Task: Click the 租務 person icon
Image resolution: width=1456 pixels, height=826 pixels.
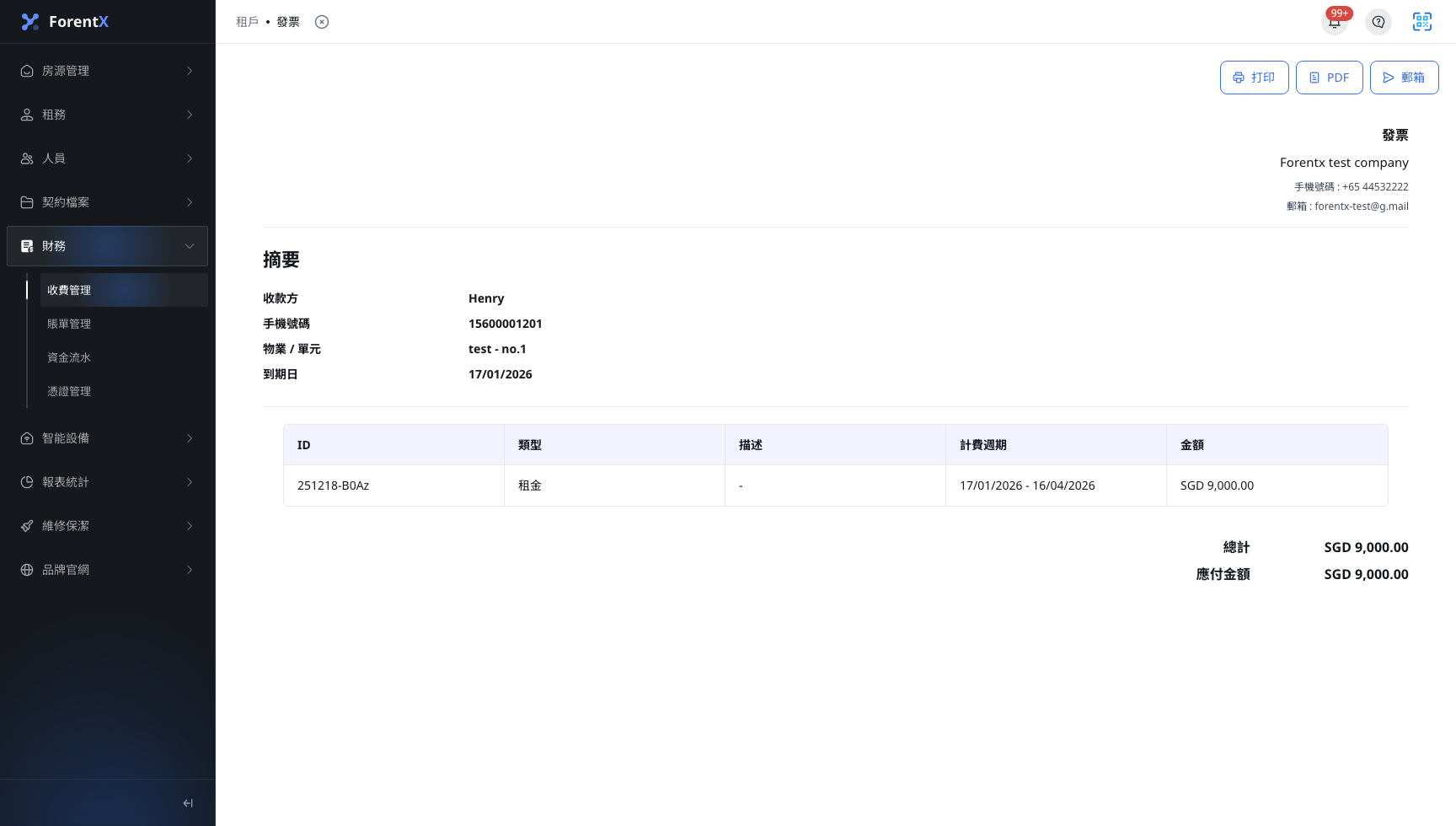Action: pos(27,115)
